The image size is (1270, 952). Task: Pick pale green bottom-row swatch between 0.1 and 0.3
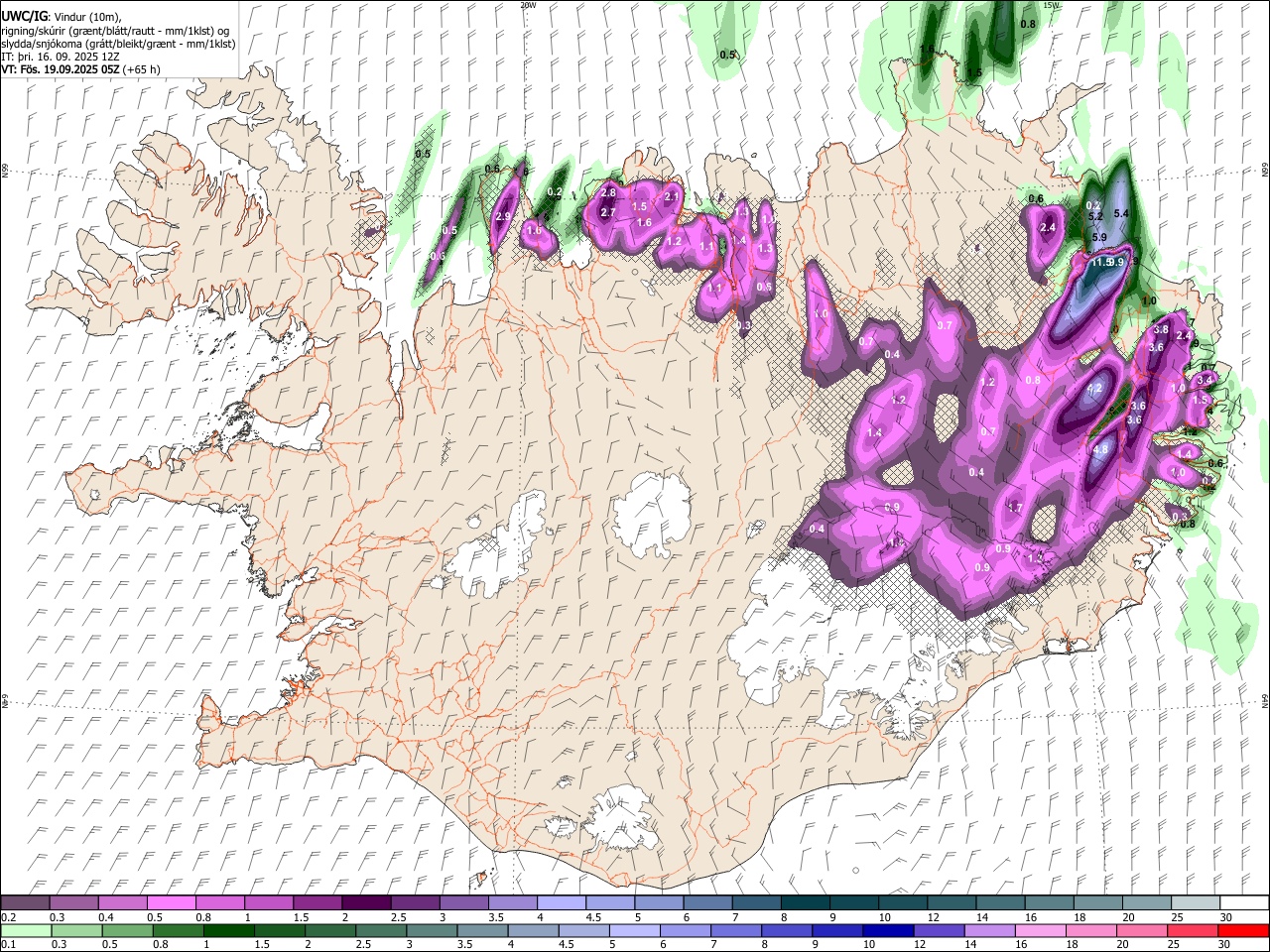[x=25, y=930]
